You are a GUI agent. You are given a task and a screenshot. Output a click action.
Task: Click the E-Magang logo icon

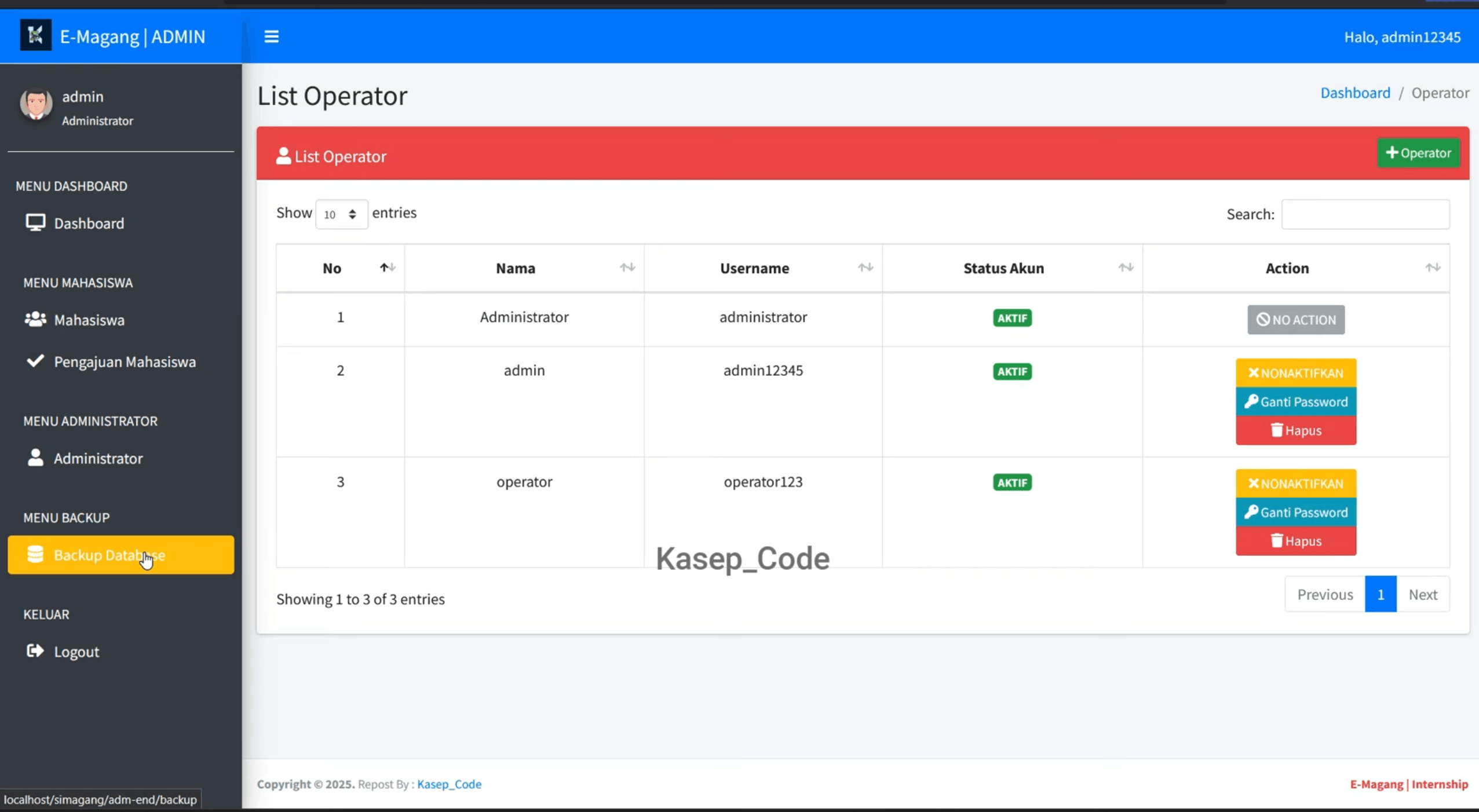pos(35,35)
